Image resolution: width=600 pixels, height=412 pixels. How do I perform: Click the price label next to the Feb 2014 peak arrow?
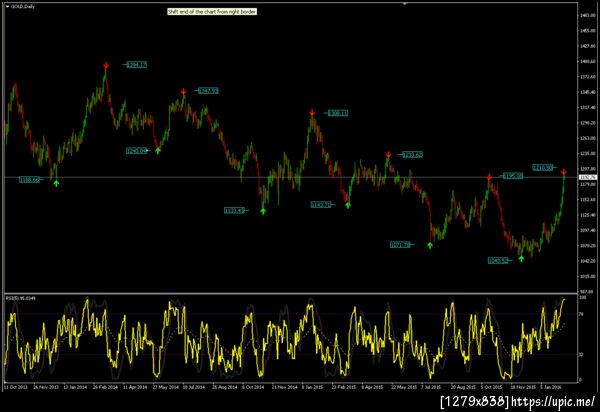tap(137, 65)
